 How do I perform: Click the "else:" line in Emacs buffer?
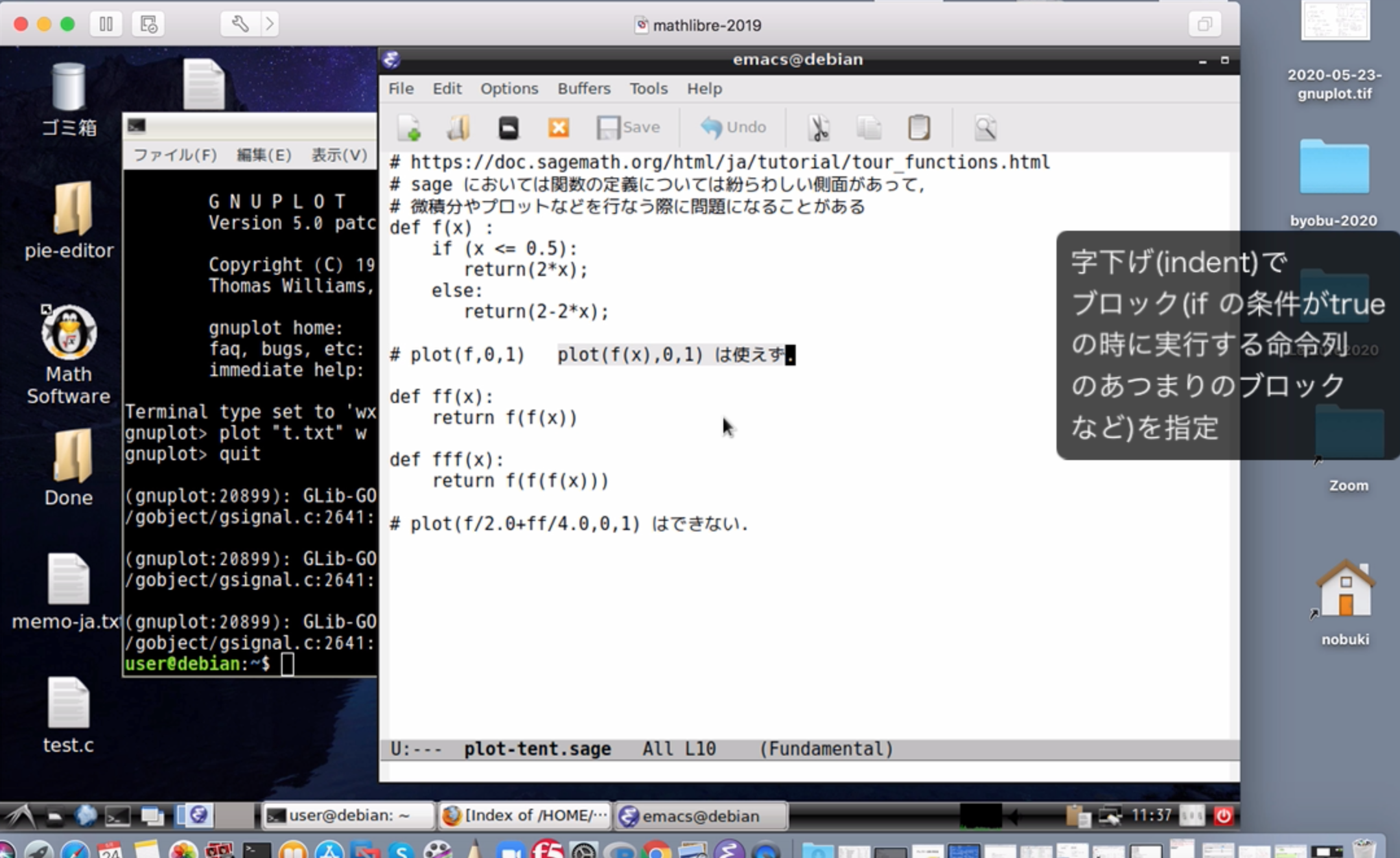click(x=457, y=291)
